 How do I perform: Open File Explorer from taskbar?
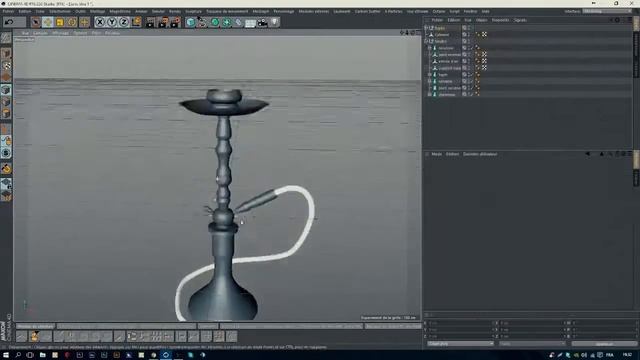coord(42,355)
